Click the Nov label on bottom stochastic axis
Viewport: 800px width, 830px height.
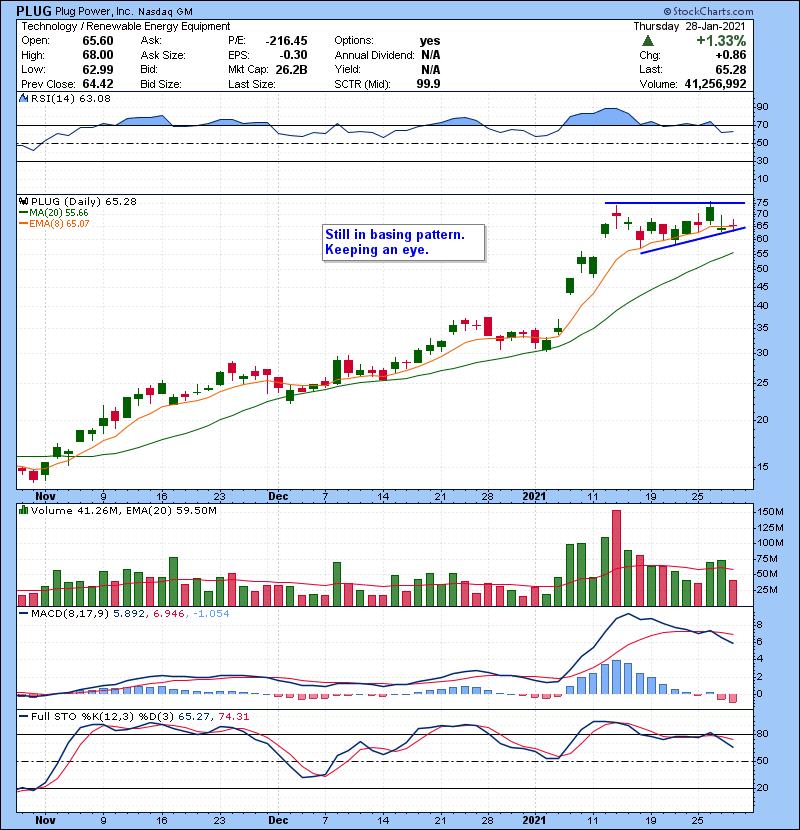pos(45,820)
